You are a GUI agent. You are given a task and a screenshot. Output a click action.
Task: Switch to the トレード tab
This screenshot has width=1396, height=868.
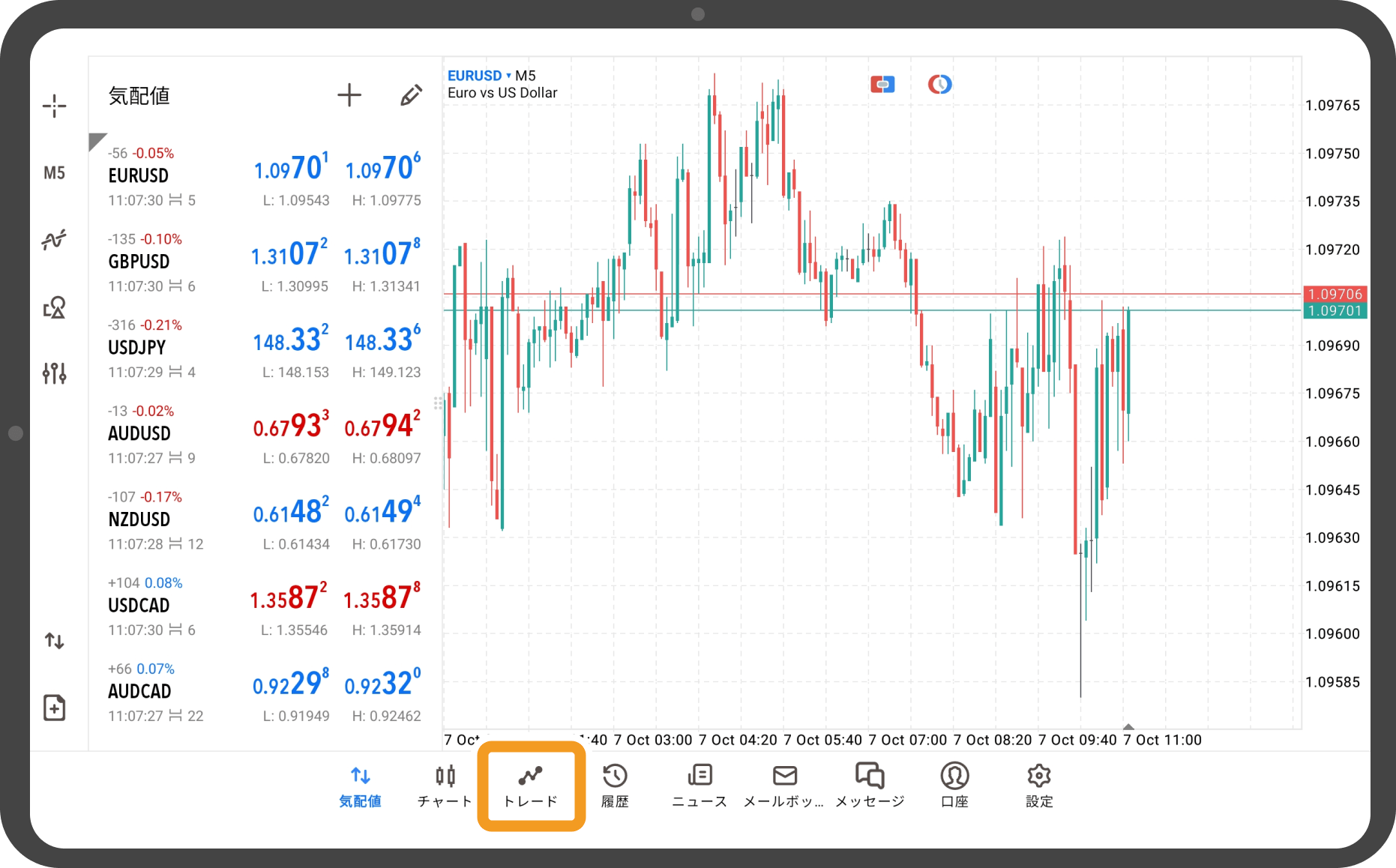pos(531,786)
